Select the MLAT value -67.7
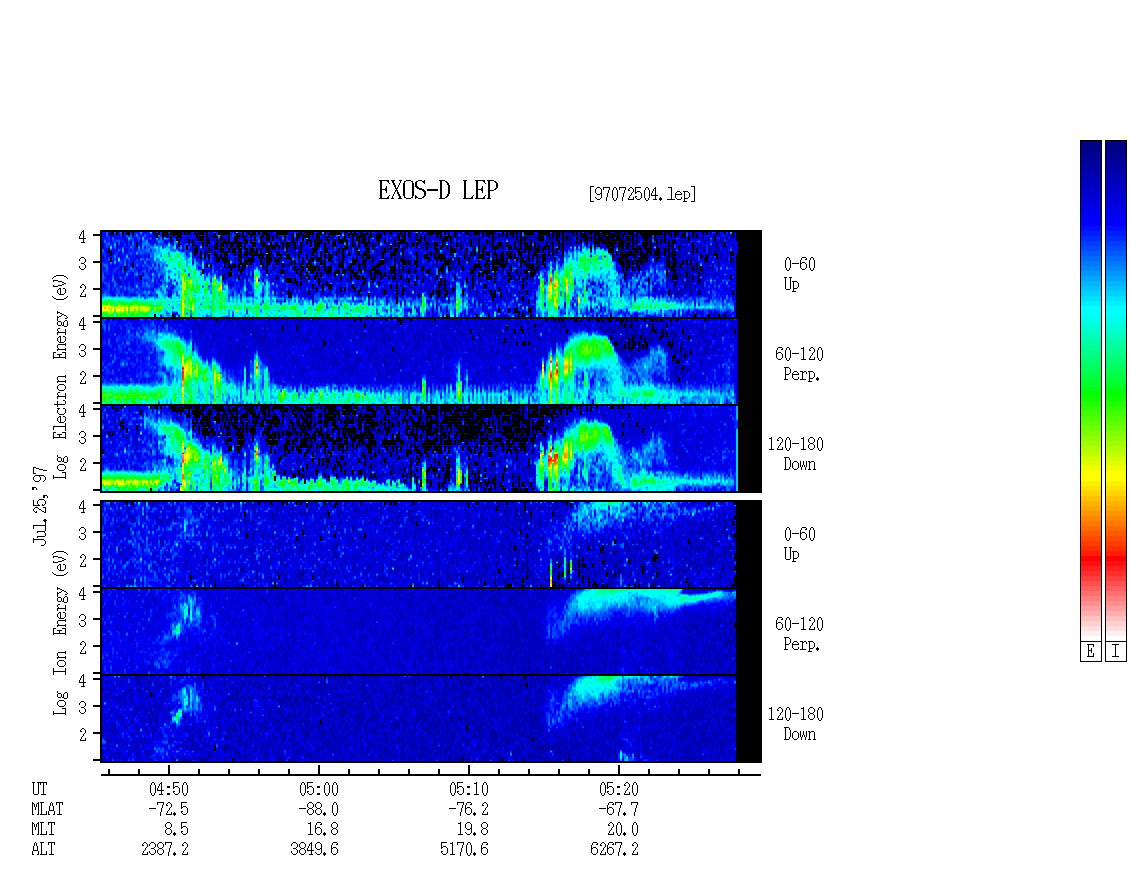 (618, 809)
